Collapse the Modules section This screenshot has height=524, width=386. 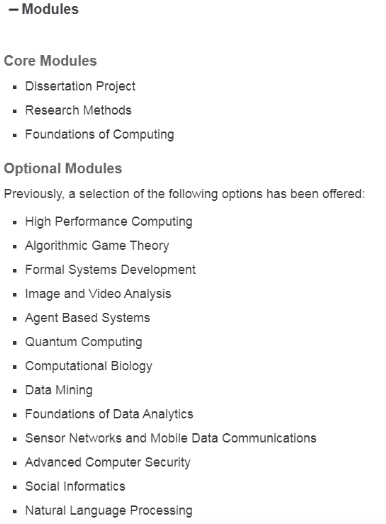[44, 9]
